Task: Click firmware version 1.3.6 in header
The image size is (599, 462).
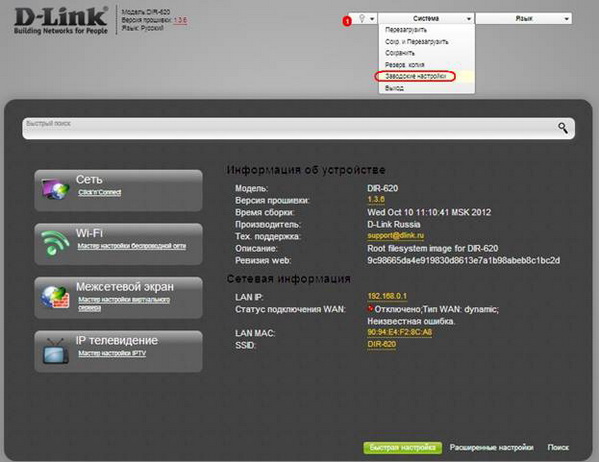Action: click(180, 20)
